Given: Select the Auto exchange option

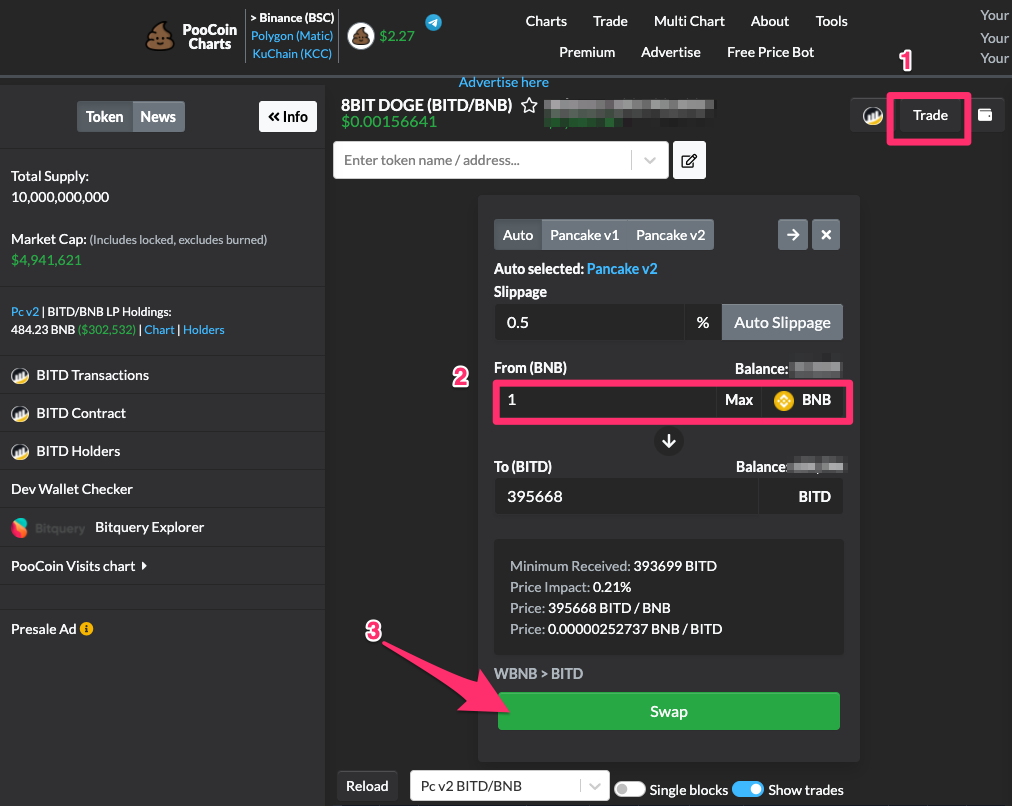Looking at the screenshot, I should 518,235.
